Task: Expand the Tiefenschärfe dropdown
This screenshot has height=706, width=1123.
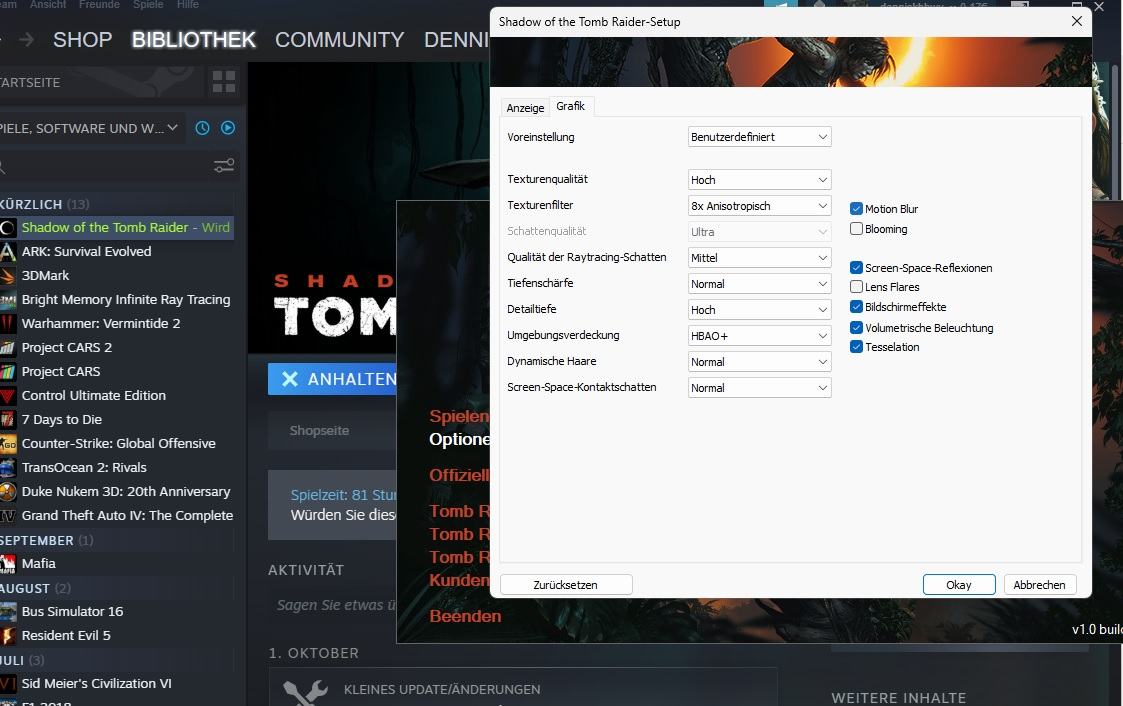Action: point(759,284)
